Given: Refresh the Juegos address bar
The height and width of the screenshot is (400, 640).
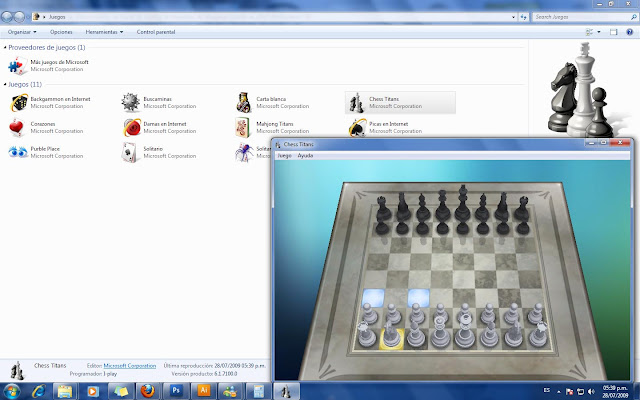Looking at the screenshot, I should pos(524,17).
